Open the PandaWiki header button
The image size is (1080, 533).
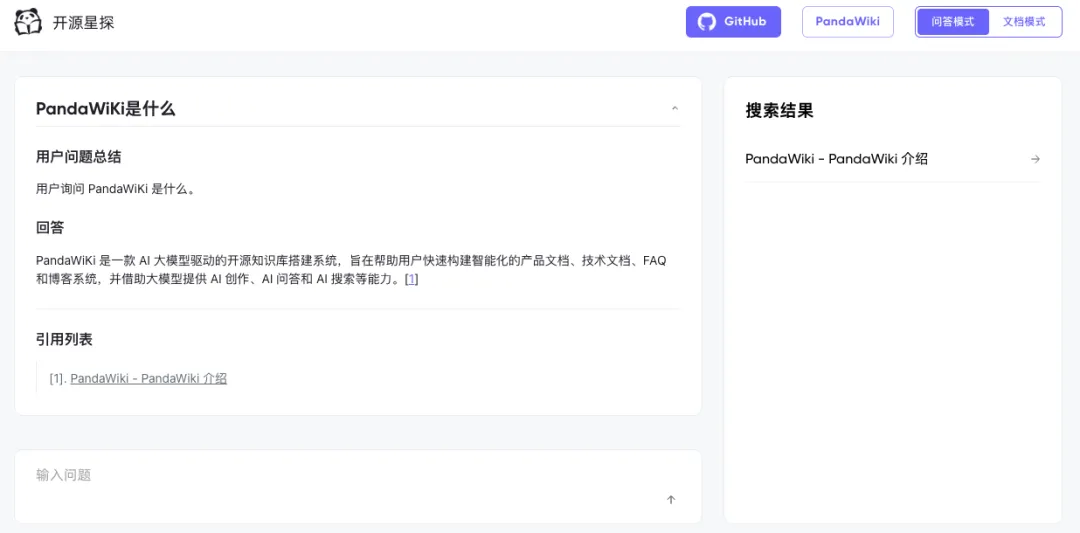coord(847,21)
